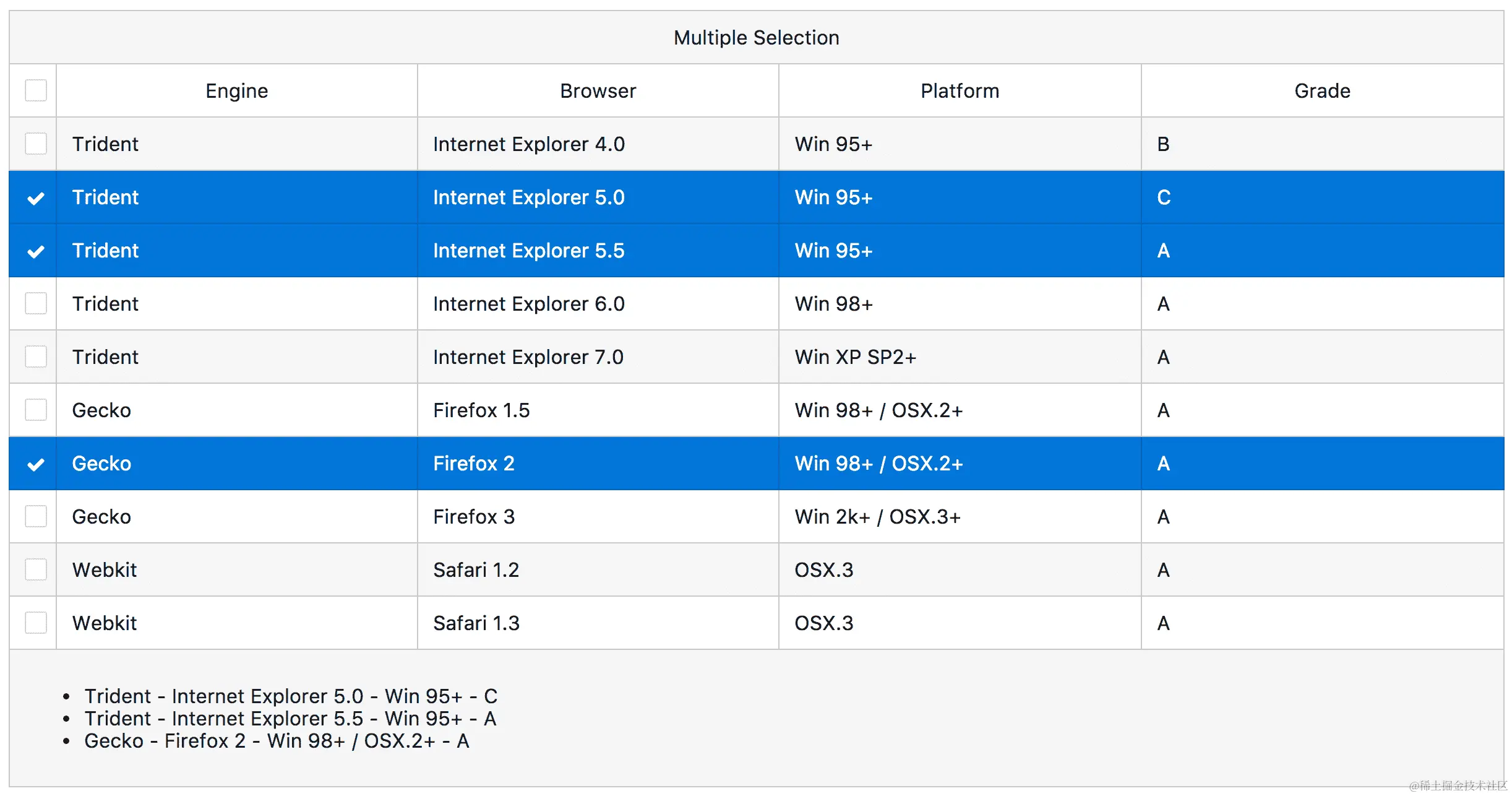Click the Win XP SP2+ platform cell
The image size is (1512, 796).
click(x=855, y=357)
